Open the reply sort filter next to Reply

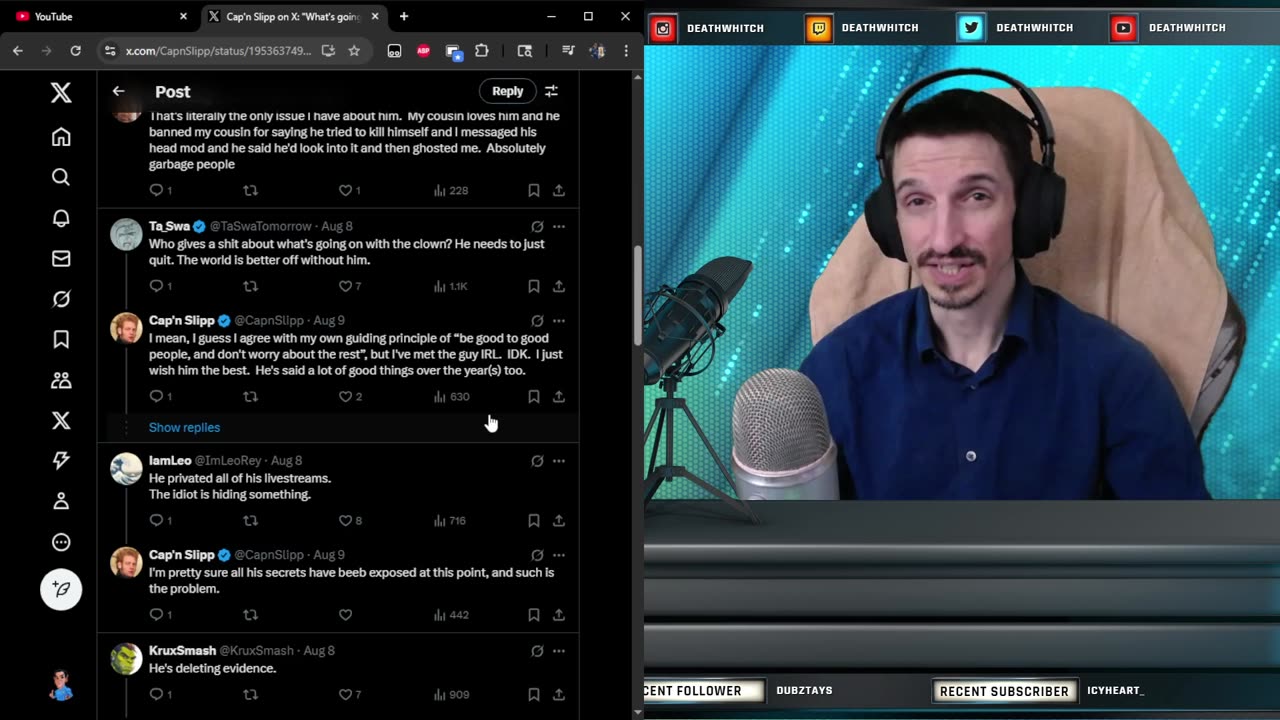coord(551,91)
